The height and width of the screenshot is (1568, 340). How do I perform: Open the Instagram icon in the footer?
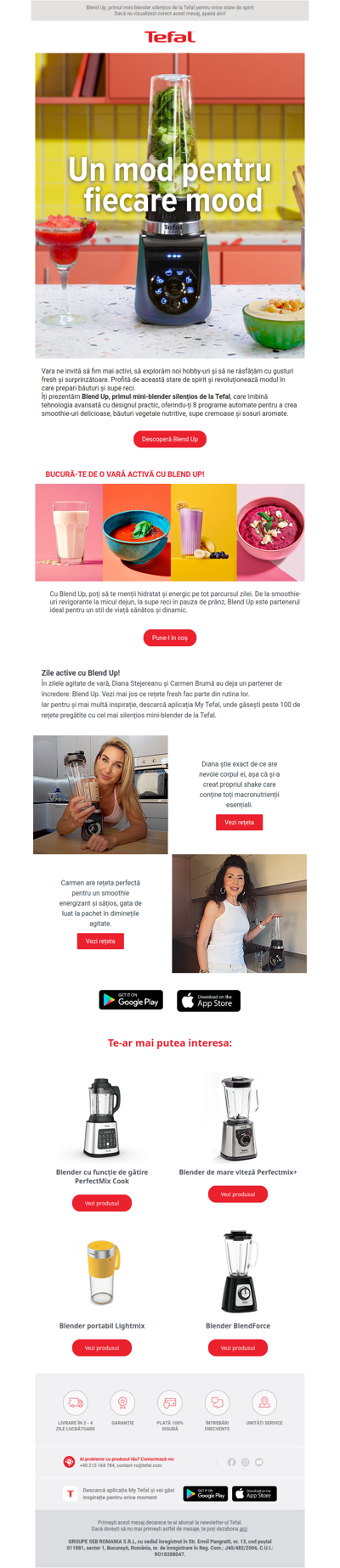(245, 1462)
